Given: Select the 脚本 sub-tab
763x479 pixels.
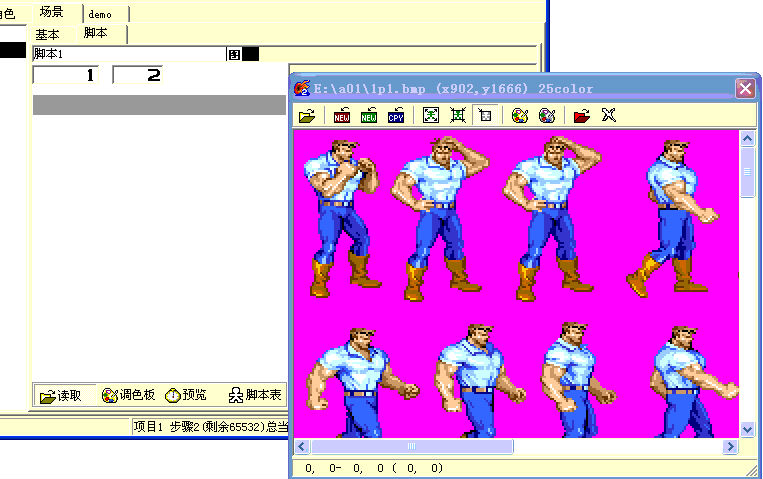Looking at the screenshot, I should click(95, 33).
